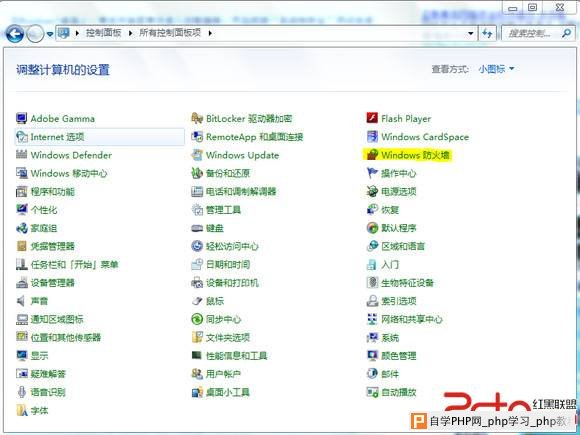Select the 控制面板 breadcrumb segment

104,33
